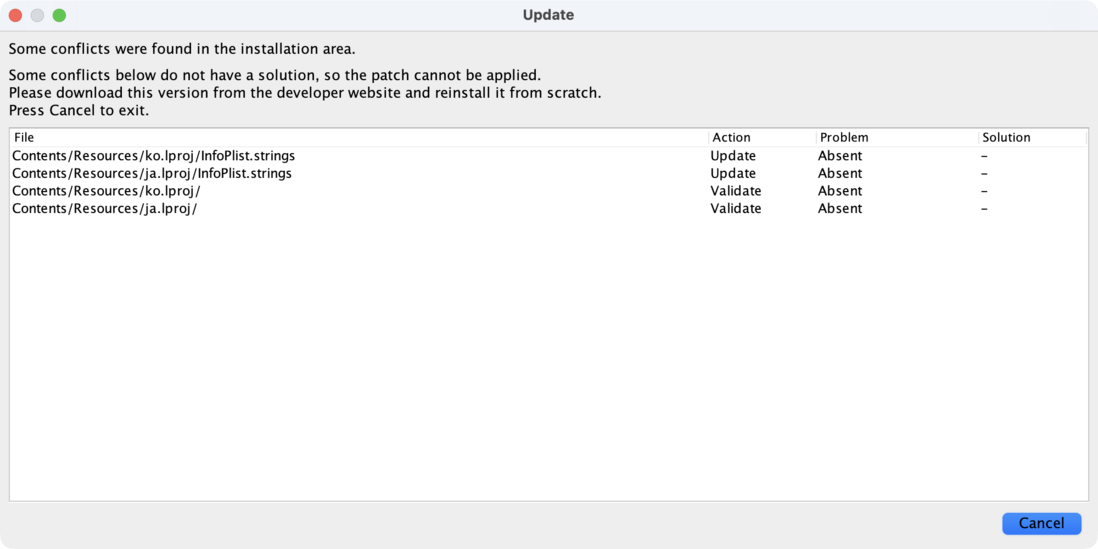Click the Action column header
1098x549 pixels.
coord(731,137)
